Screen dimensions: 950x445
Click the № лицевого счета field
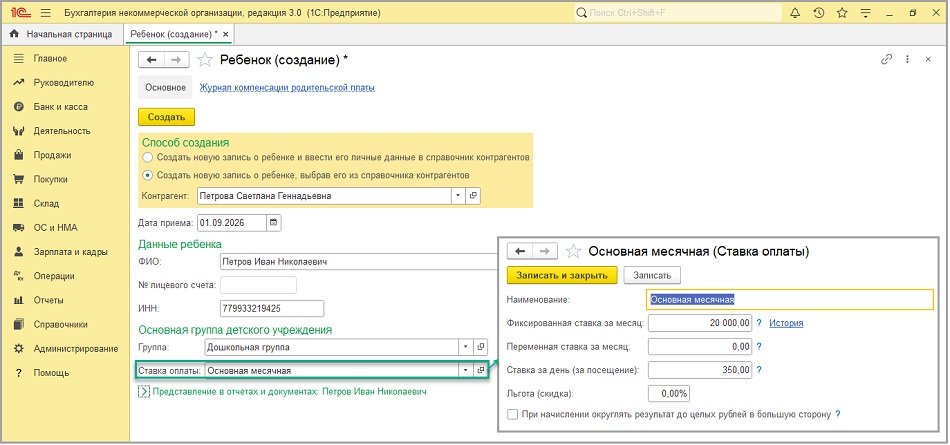click(x=259, y=285)
